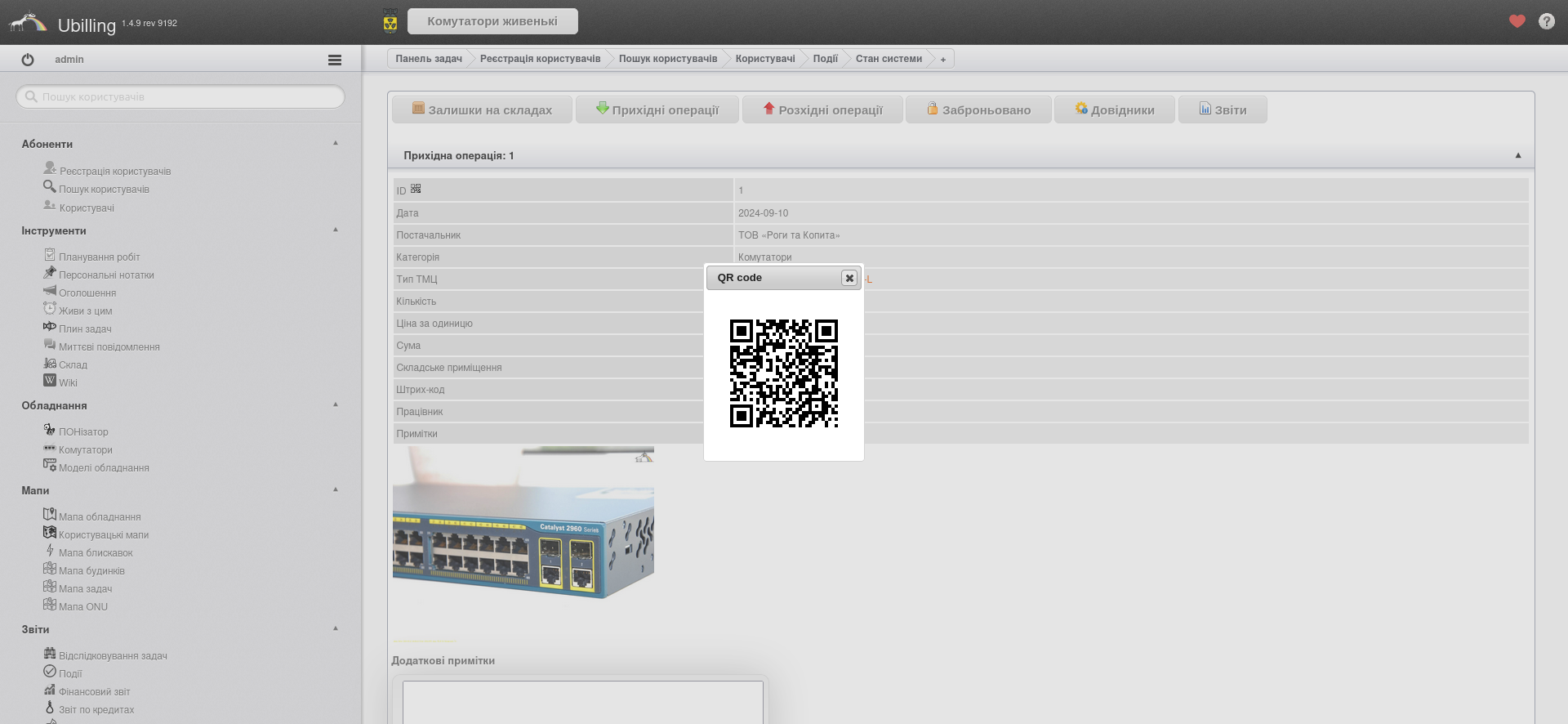Screen dimensions: 1568x724
Task: Collapse the Інструменти sidebar section
Action: click(x=335, y=230)
